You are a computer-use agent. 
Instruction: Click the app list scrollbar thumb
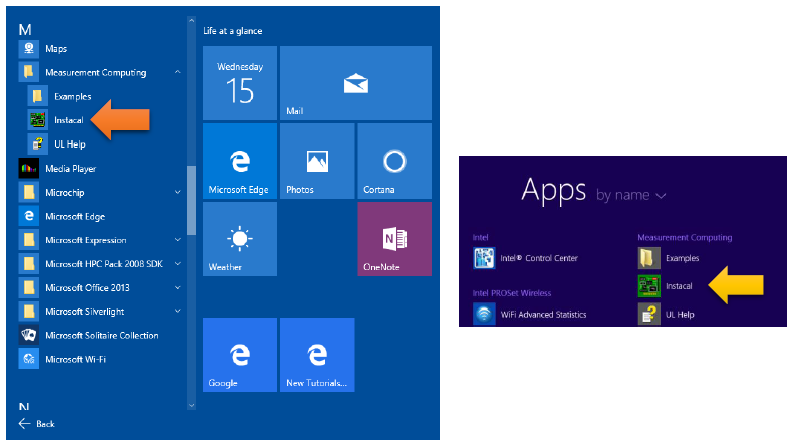pos(191,201)
